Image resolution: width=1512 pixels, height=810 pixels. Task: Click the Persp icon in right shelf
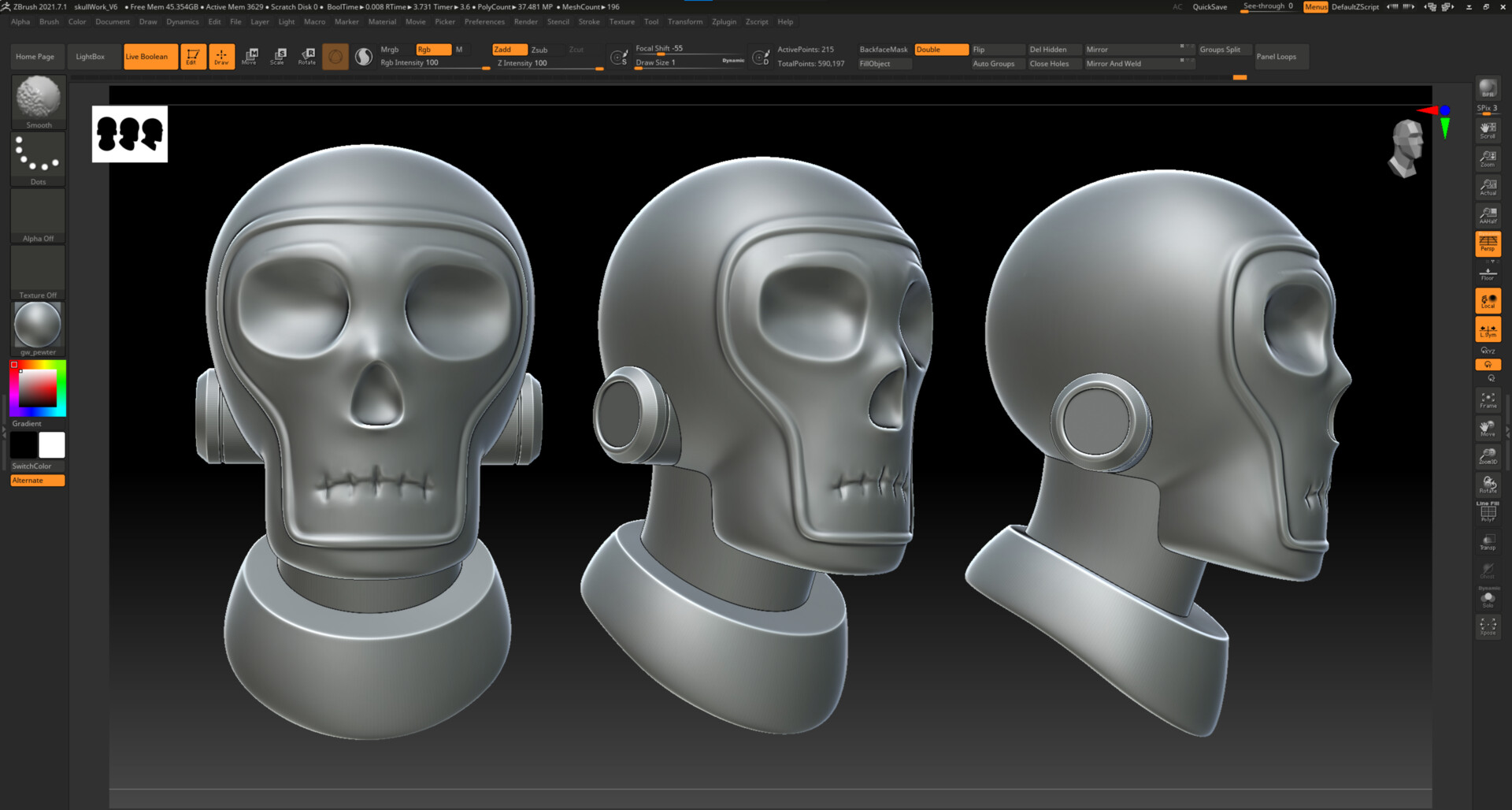1488,244
